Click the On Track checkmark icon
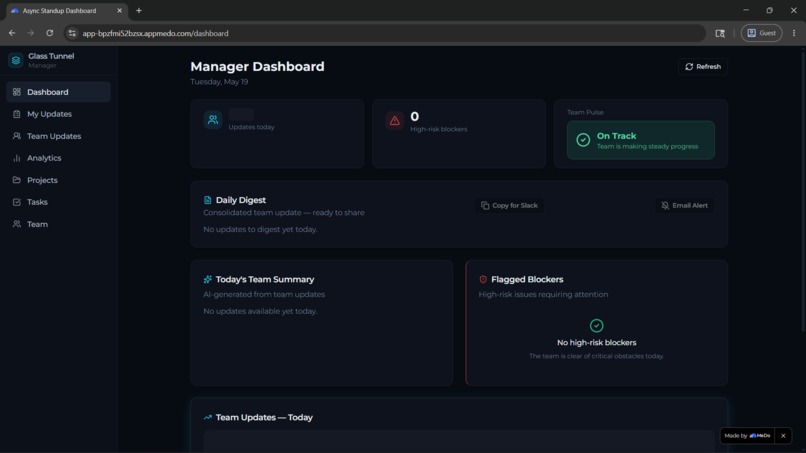Image resolution: width=806 pixels, height=453 pixels. pyautogui.click(x=583, y=140)
